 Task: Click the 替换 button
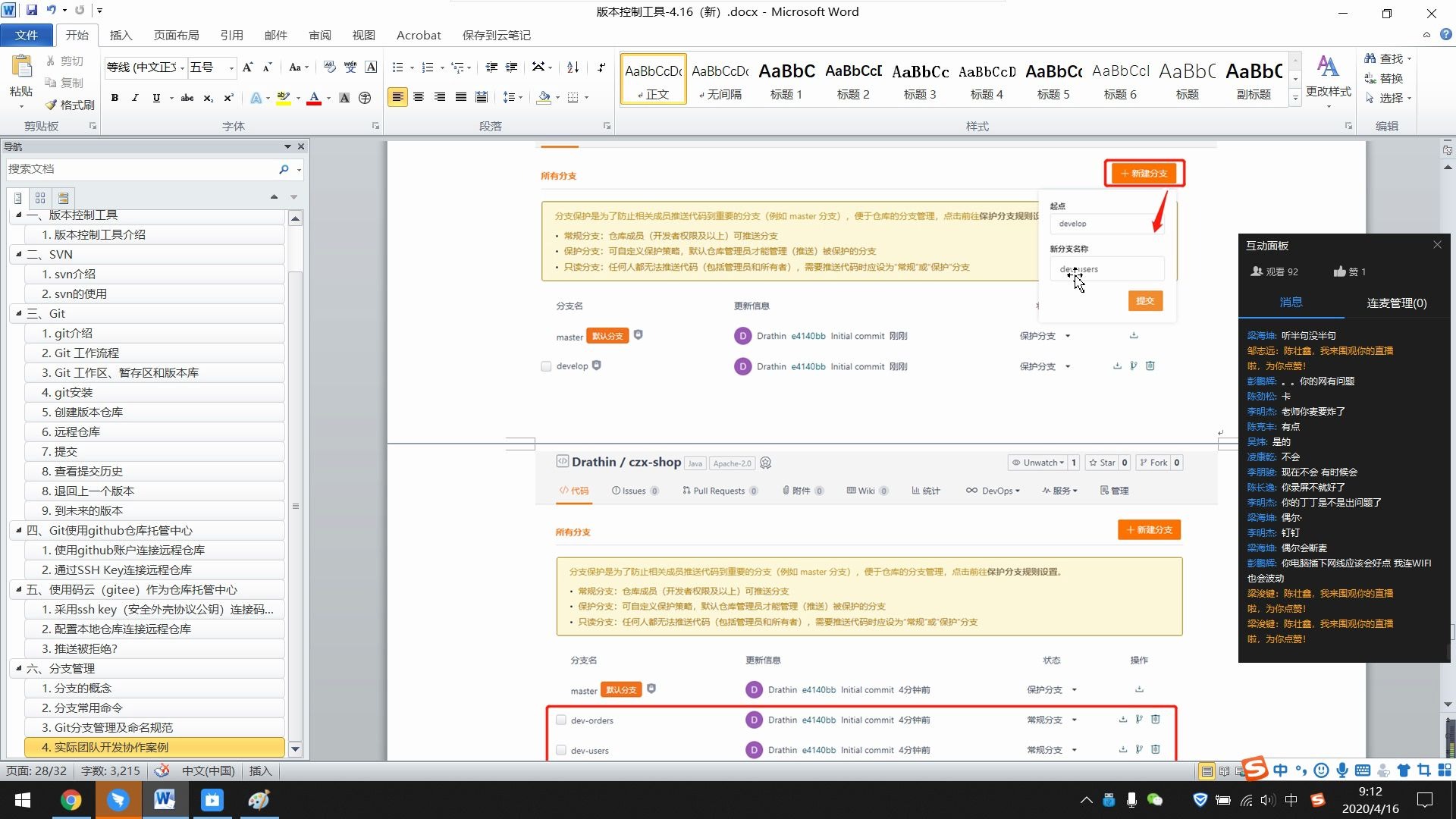tap(1384, 78)
